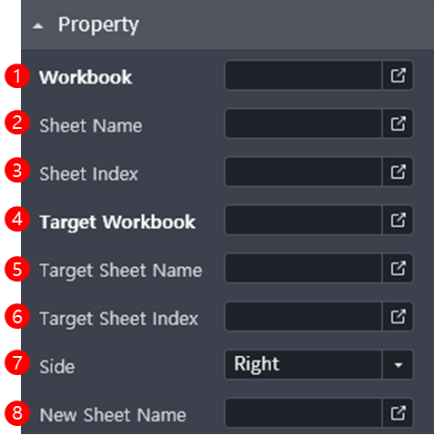This screenshot has width=434, height=435.
Task: Open expression editor for Sheet Index
Action: click(398, 172)
